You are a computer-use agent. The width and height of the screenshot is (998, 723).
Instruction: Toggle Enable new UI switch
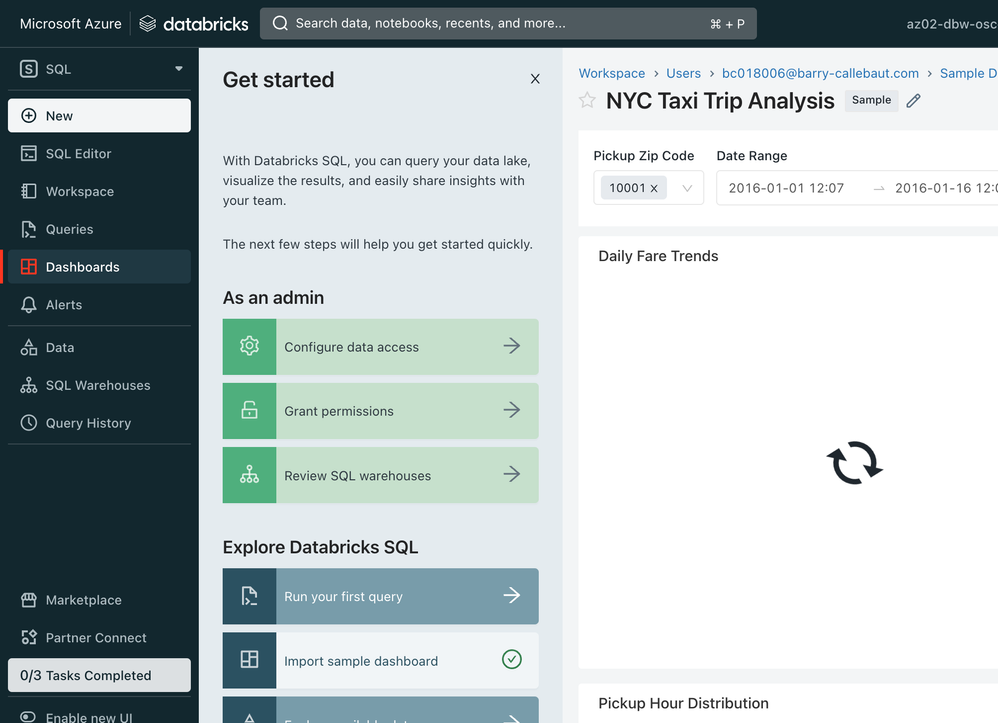tap(29, 716)
